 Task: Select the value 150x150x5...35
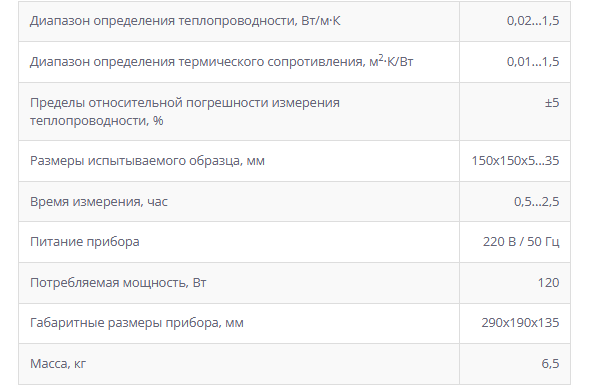515,161
